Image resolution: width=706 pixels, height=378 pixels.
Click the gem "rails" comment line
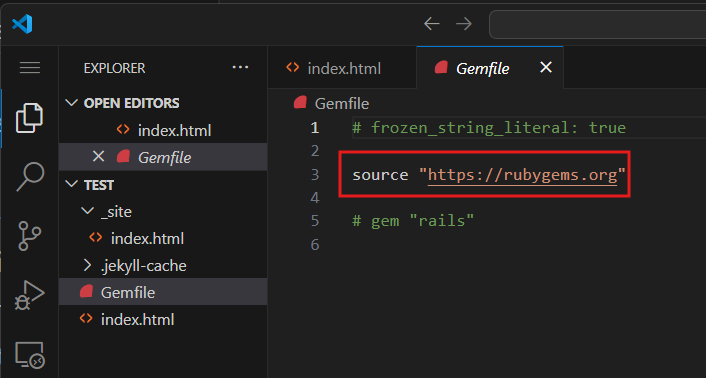tap(413, 221)
